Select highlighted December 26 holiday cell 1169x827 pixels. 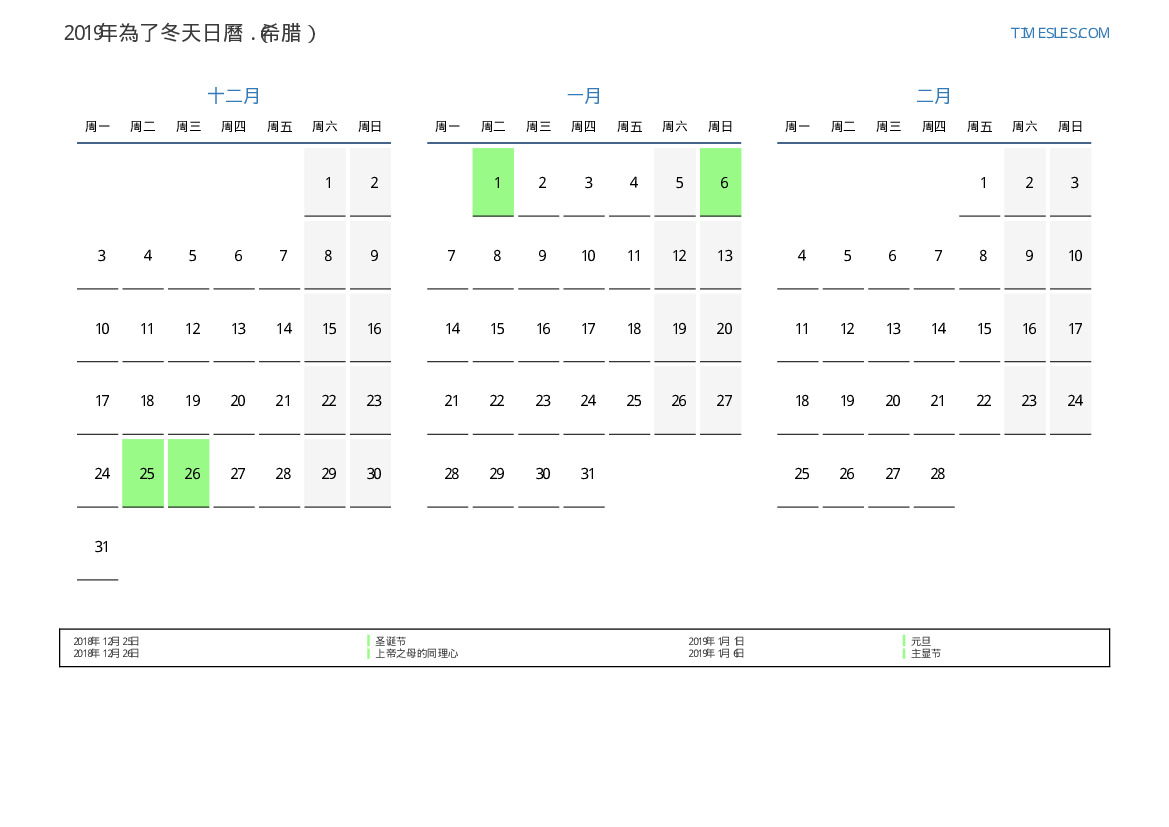pyautogui.click(x=192, y=473)
